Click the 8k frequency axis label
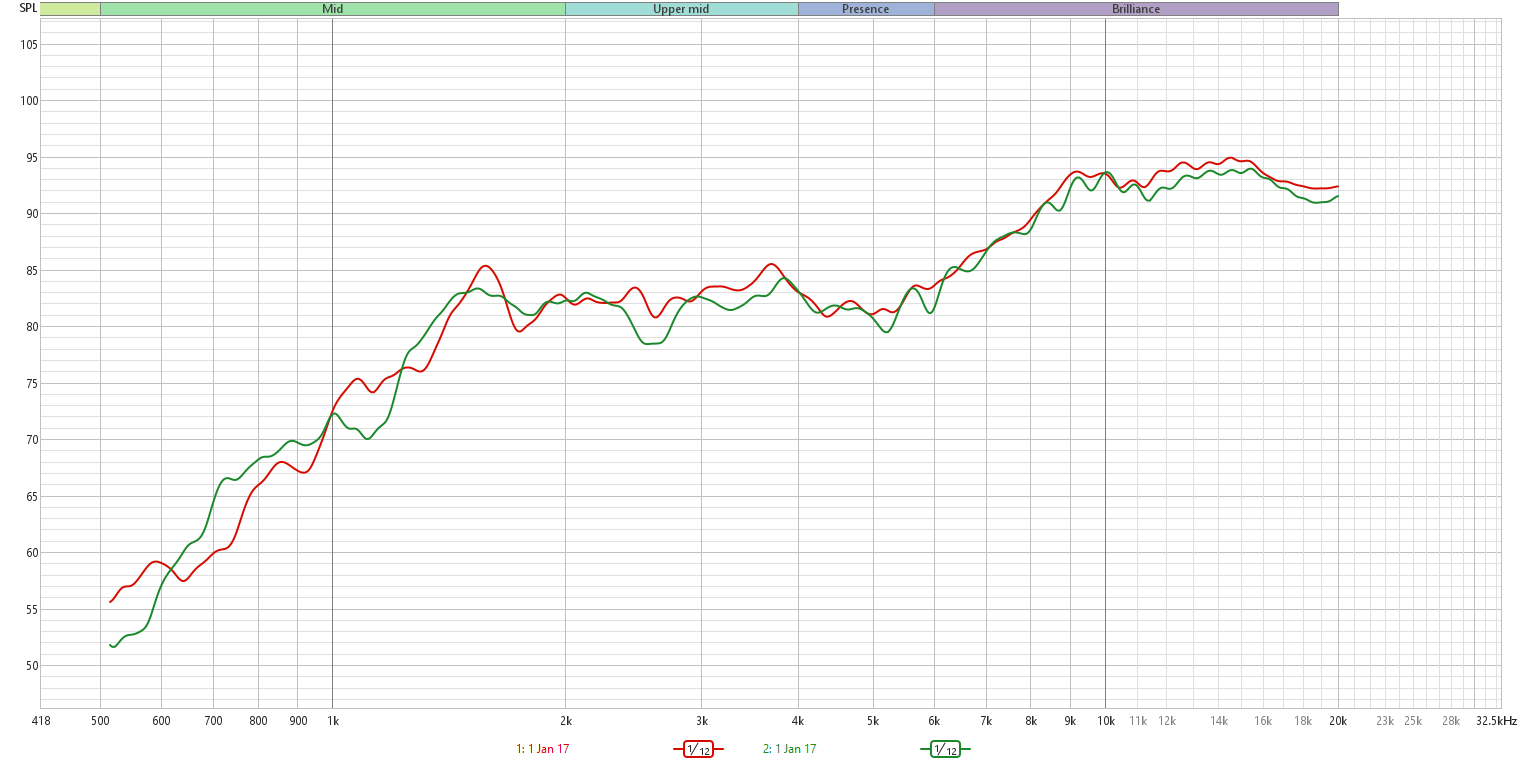The image size is (1521, 760). pyautogui.click(x=1031, y=720)
